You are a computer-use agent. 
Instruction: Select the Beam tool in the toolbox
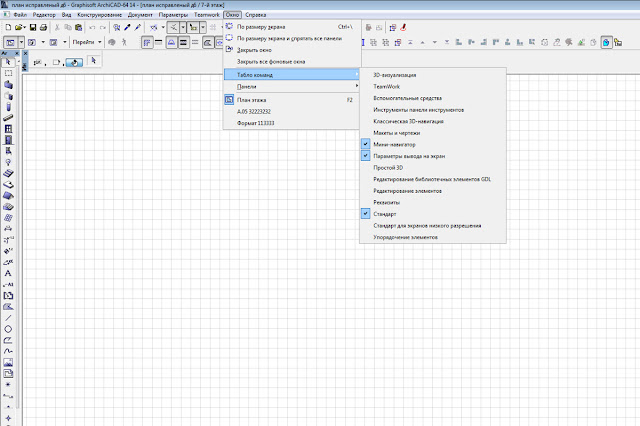[8, 118]
